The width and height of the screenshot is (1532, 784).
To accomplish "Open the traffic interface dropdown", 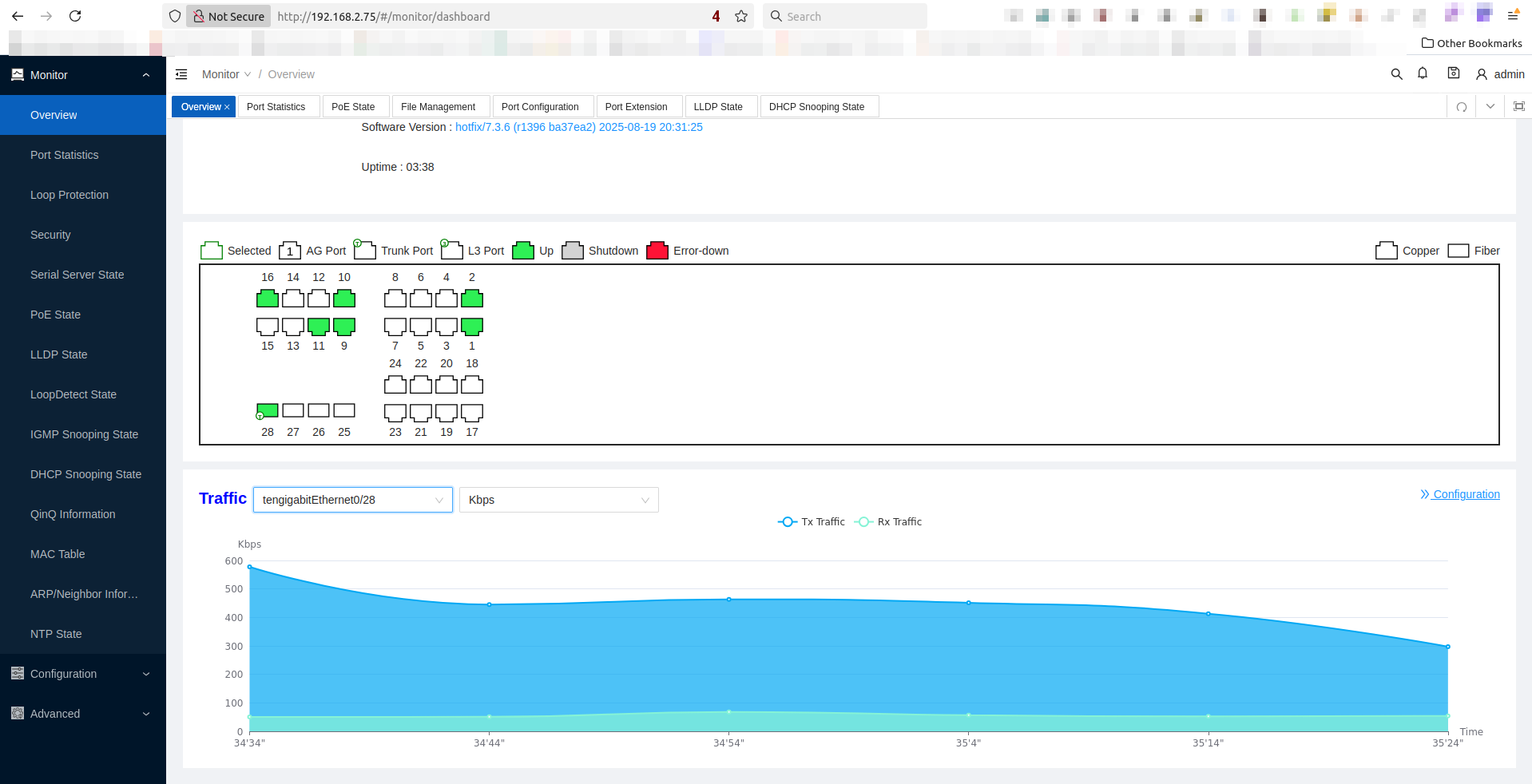I will pyautogui.click(x=352, y=500).
